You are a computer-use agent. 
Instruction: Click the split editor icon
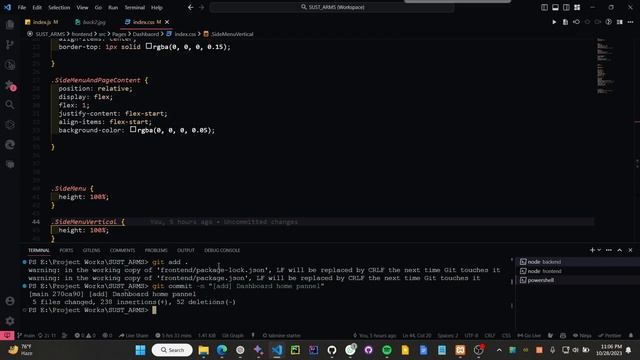click(x=620, y=22)
